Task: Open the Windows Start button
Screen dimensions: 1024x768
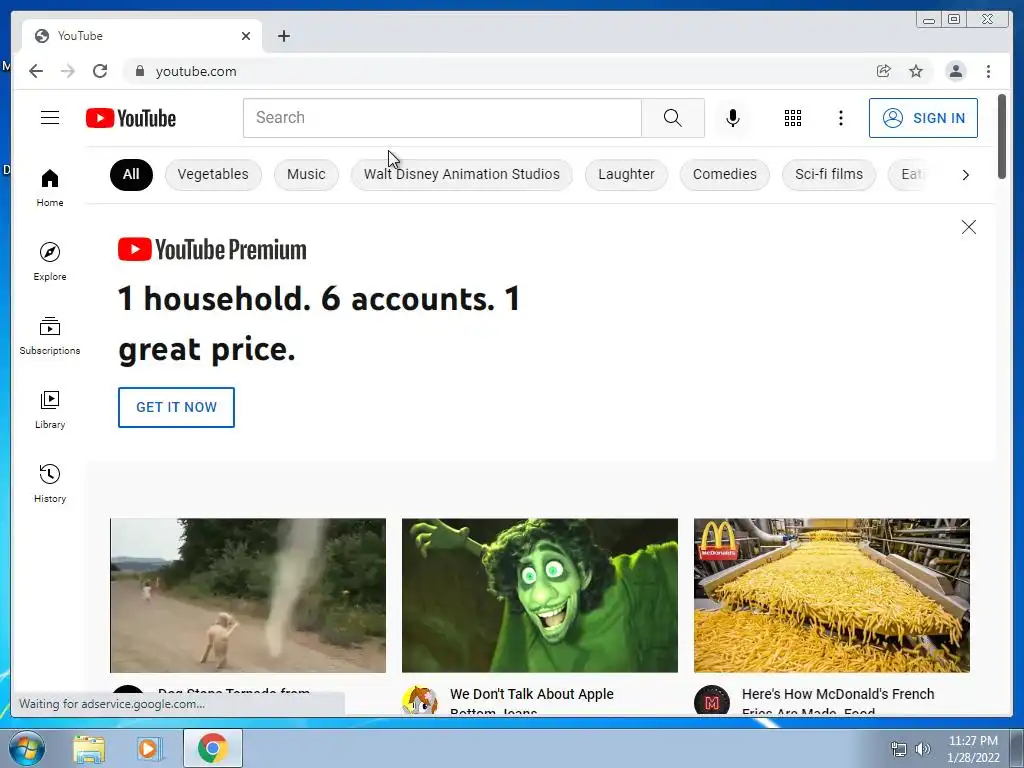Action: (27, 748)
